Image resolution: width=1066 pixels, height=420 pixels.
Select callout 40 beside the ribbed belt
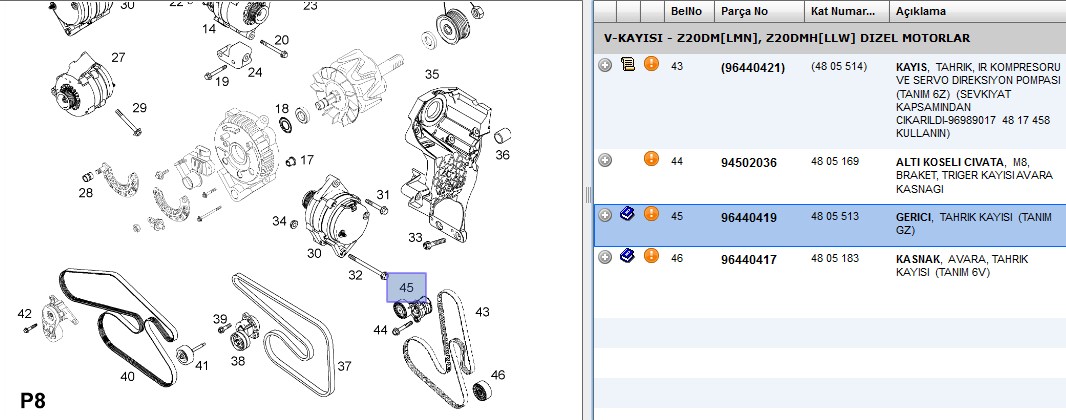(x=127, y=376)
